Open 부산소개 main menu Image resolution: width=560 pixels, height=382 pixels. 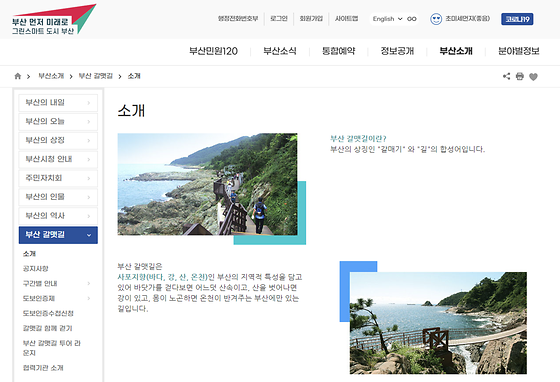(x=456, y=51)
